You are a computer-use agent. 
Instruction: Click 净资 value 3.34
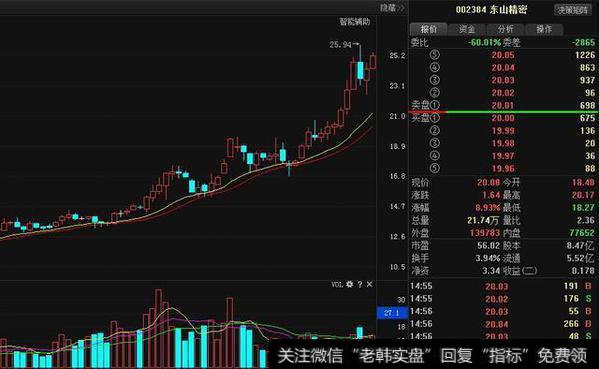pyautogui.click(x=491, y=271)
